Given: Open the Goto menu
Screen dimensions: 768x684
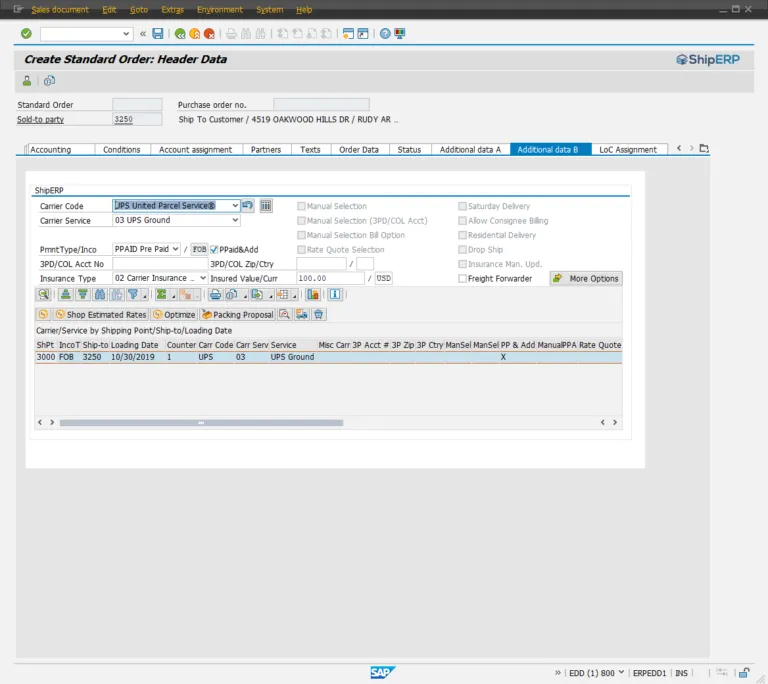Looking at the screenshot, I should pos(139,9).
